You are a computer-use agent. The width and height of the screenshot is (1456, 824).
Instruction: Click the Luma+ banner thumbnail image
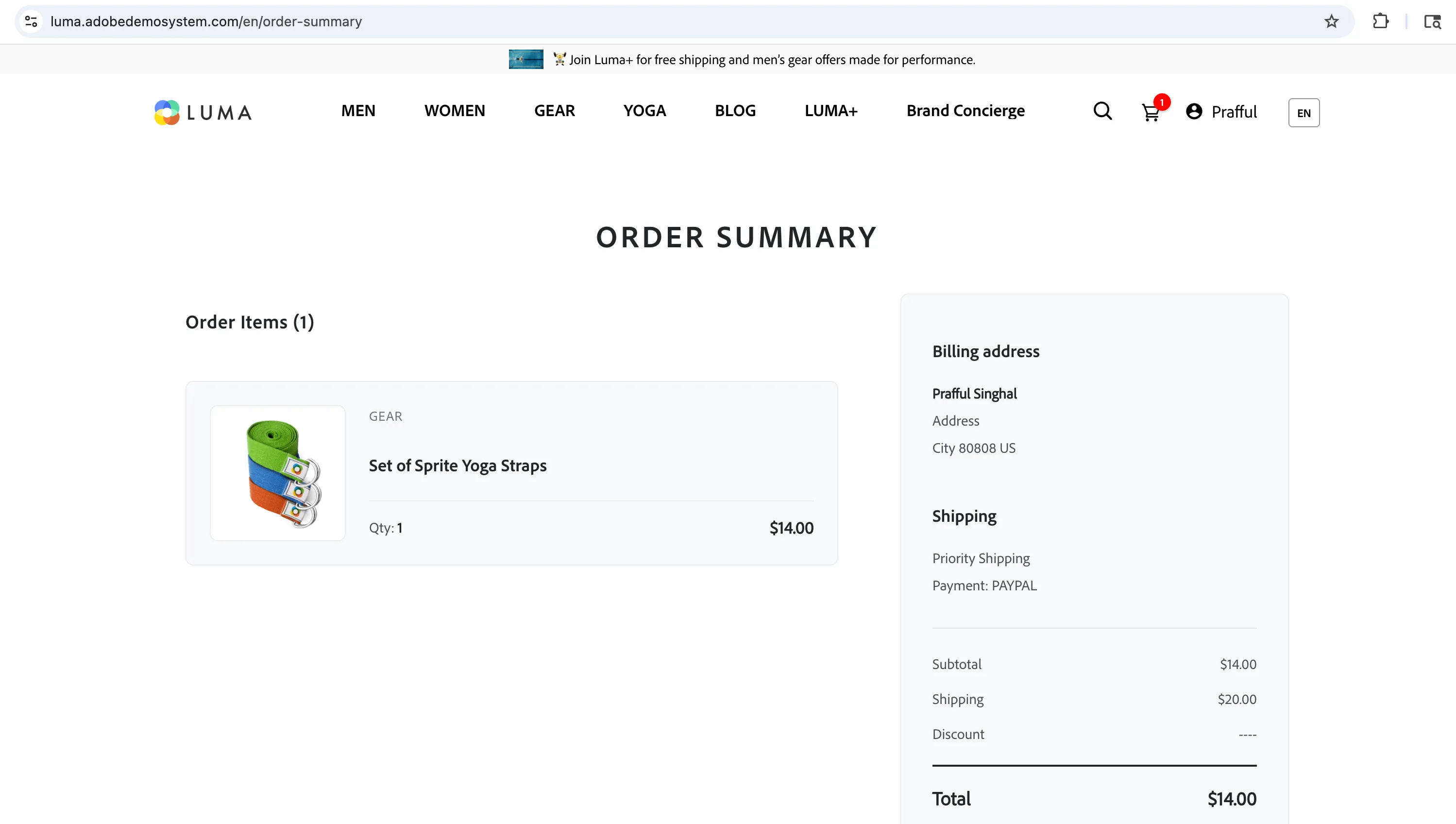(525, 59)
